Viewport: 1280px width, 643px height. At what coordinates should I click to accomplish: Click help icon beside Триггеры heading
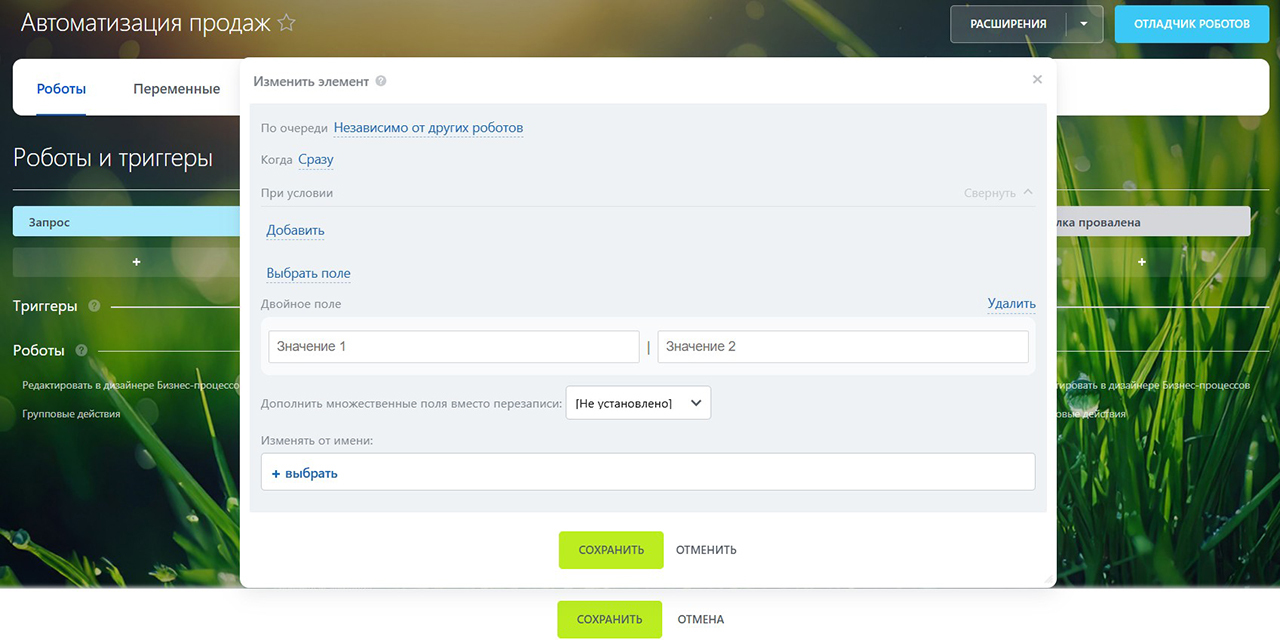click(x=94, y=306)
